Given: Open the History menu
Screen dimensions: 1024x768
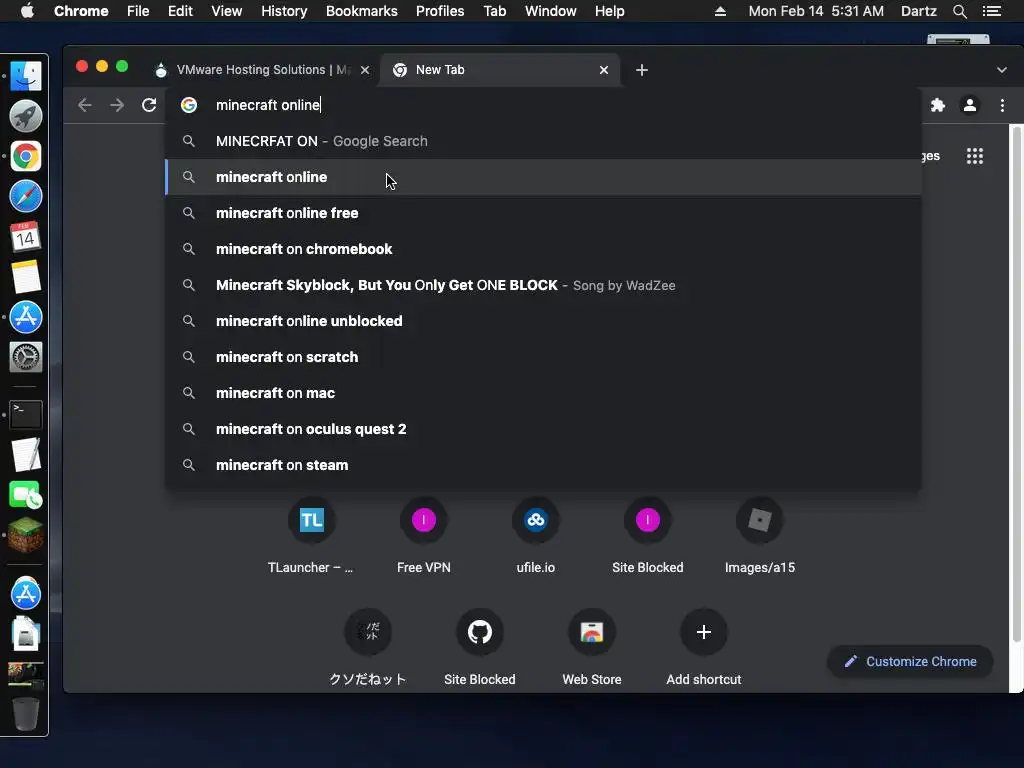Looking at the screenshot, I should point(284,11).
